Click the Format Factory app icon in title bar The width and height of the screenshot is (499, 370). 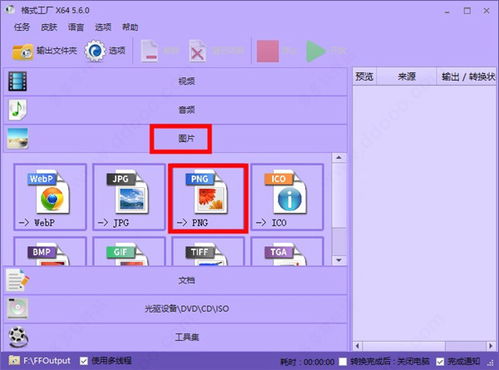[10, 10]
